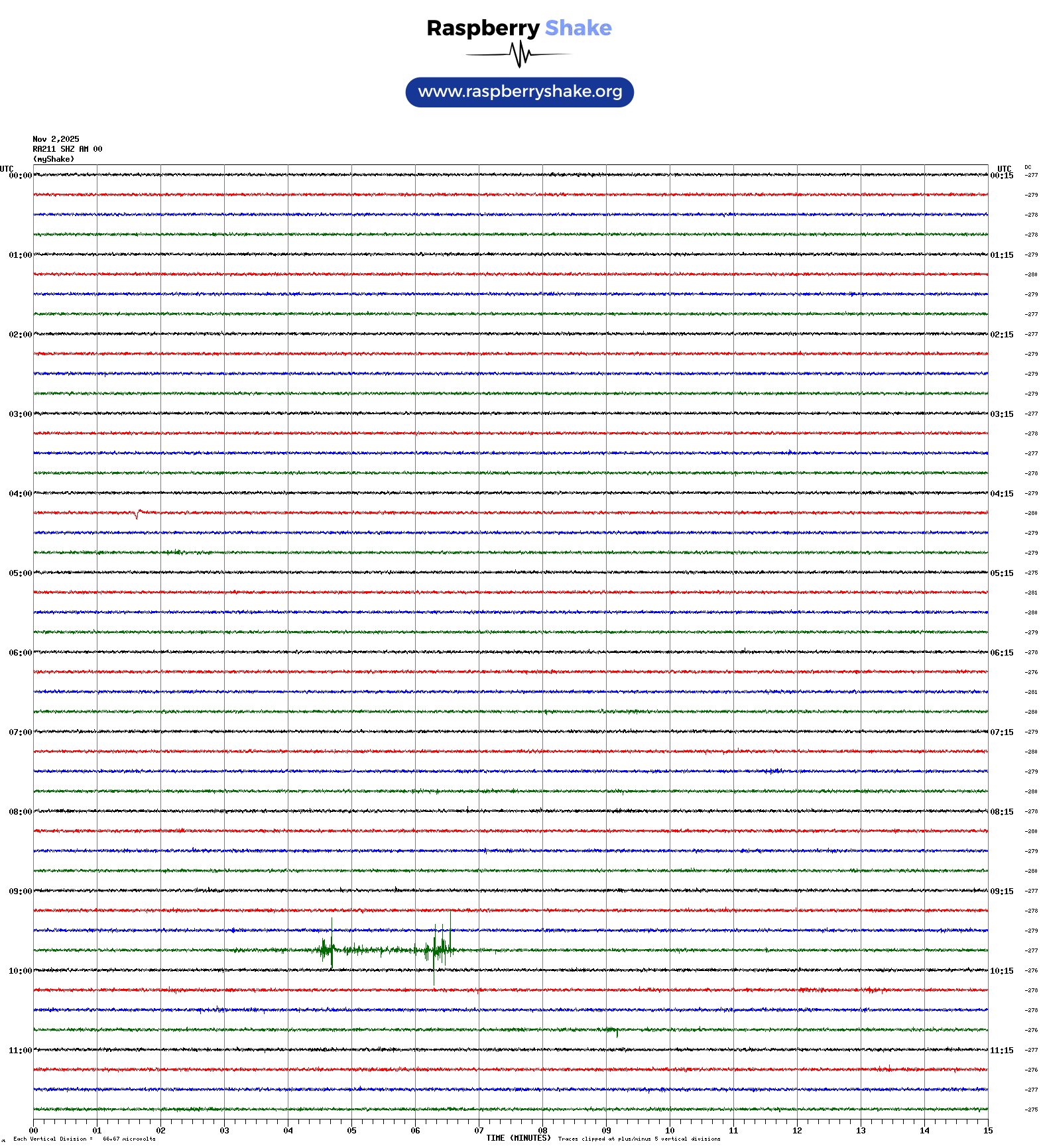Select the Nov 2, 2025 date label

coord(56,139)
